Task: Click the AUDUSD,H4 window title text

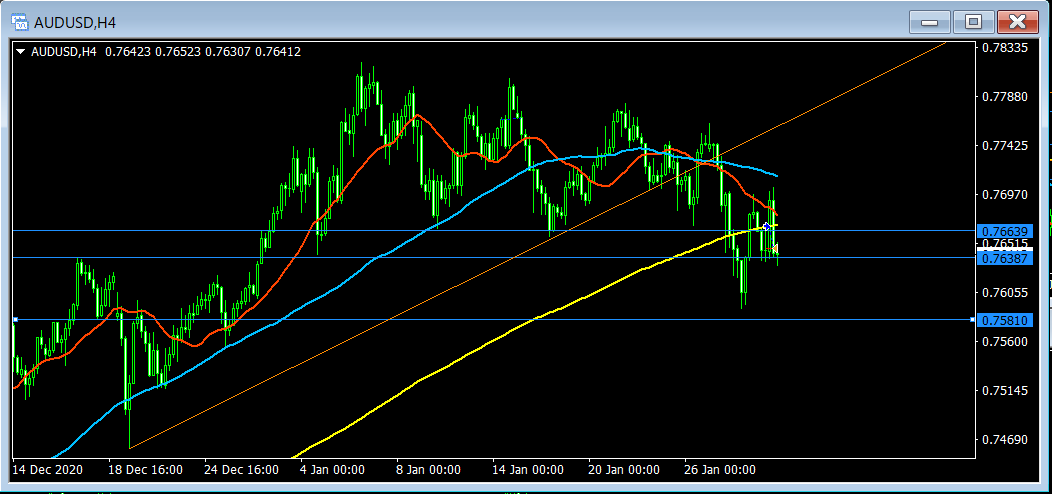Action: pos(75,23)
